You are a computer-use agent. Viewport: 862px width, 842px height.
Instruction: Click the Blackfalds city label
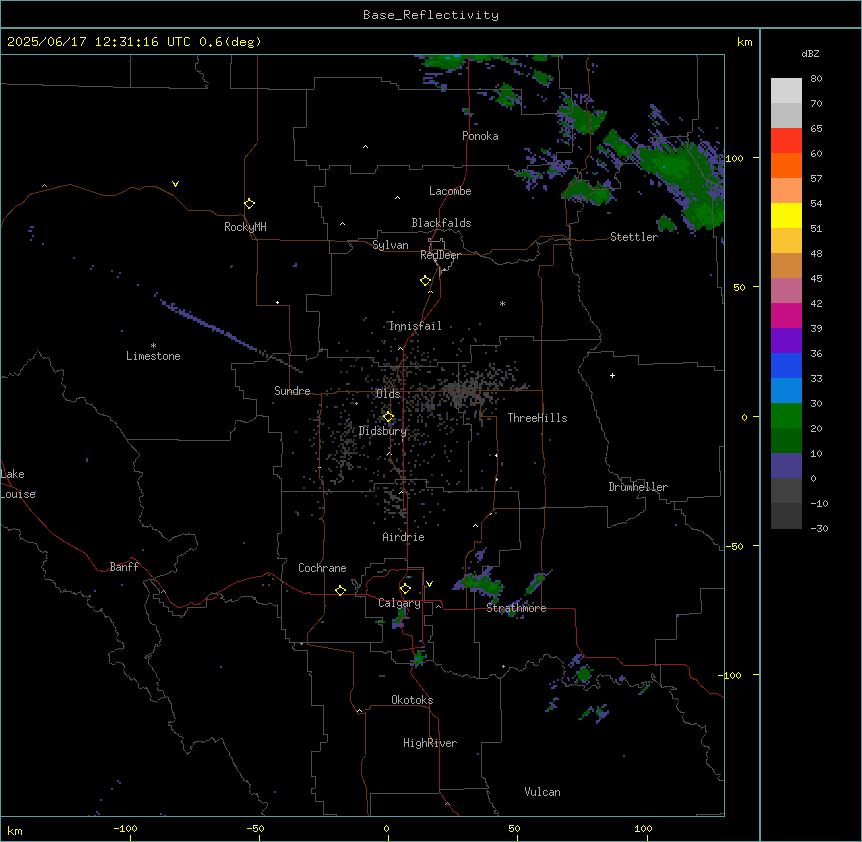(441, 223)
